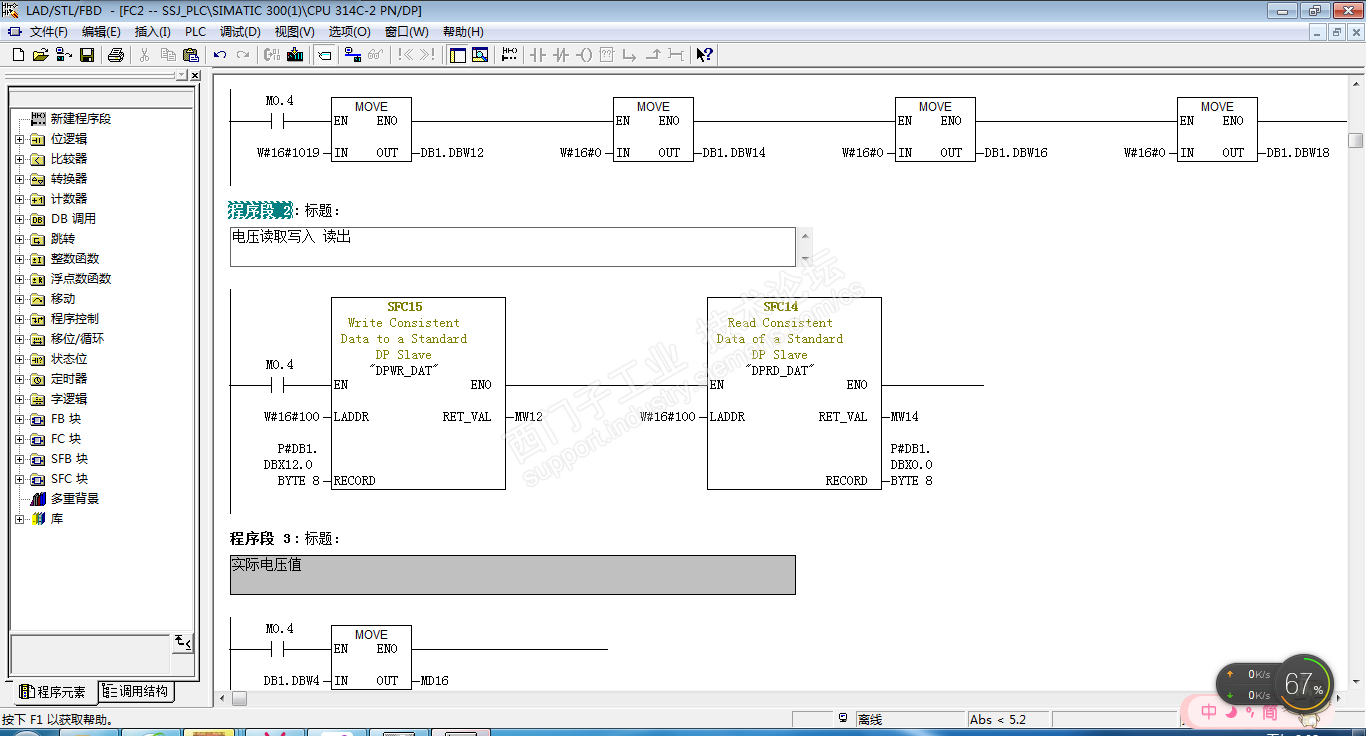The width and height of the screenshot is (1366, 736).
Task: Click the Close branch toolbar icon
Action: click(x=653, y=55)
